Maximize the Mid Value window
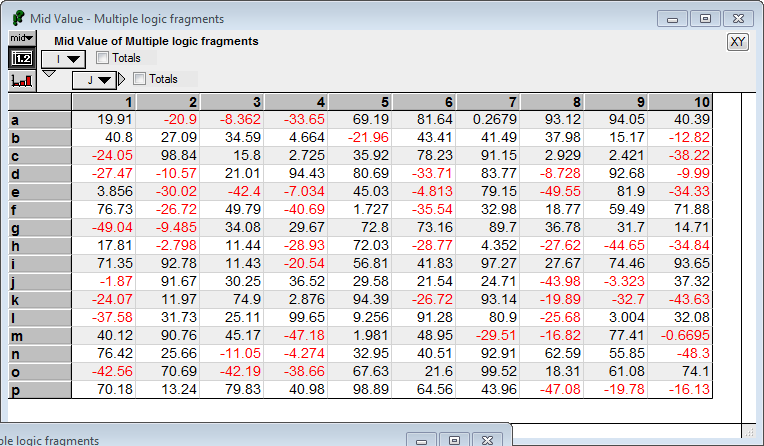The height and width of the screenshot is (446, 764). click(x=705, y=19)
